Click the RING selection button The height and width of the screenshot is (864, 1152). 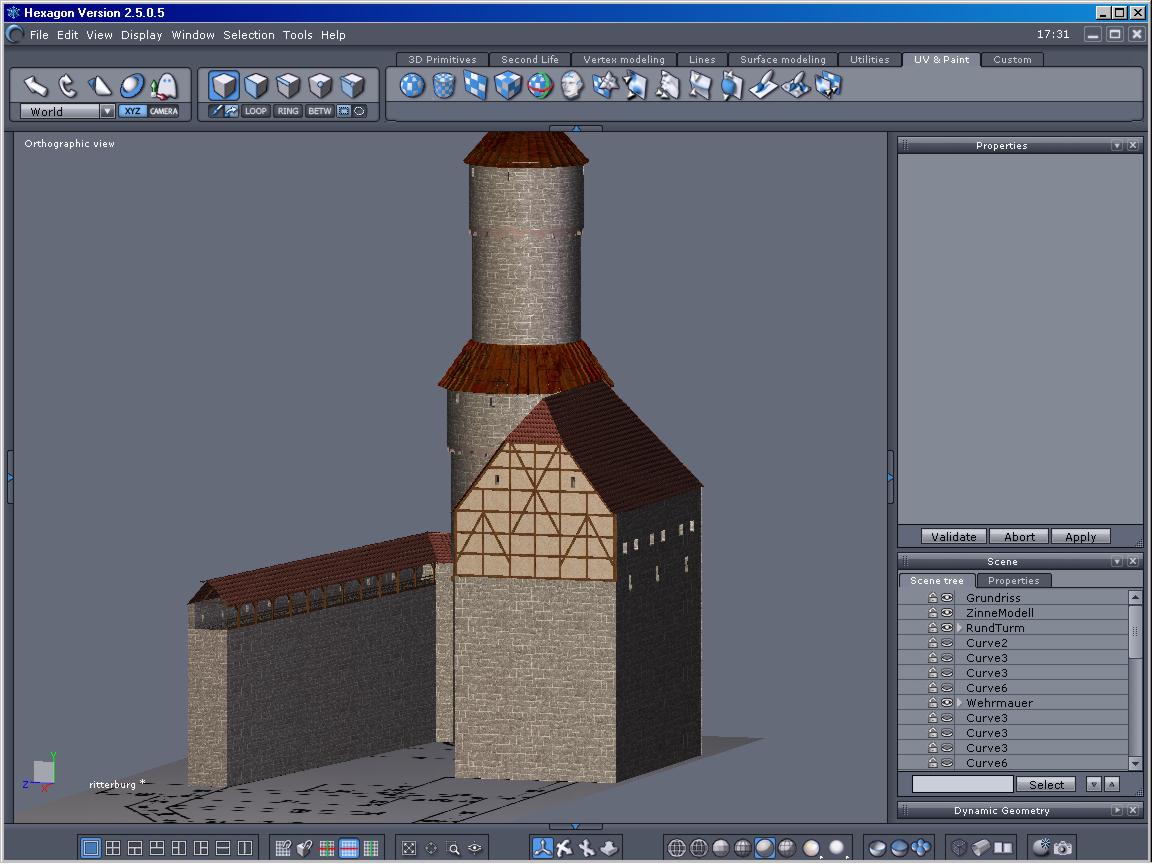[288, 111]
